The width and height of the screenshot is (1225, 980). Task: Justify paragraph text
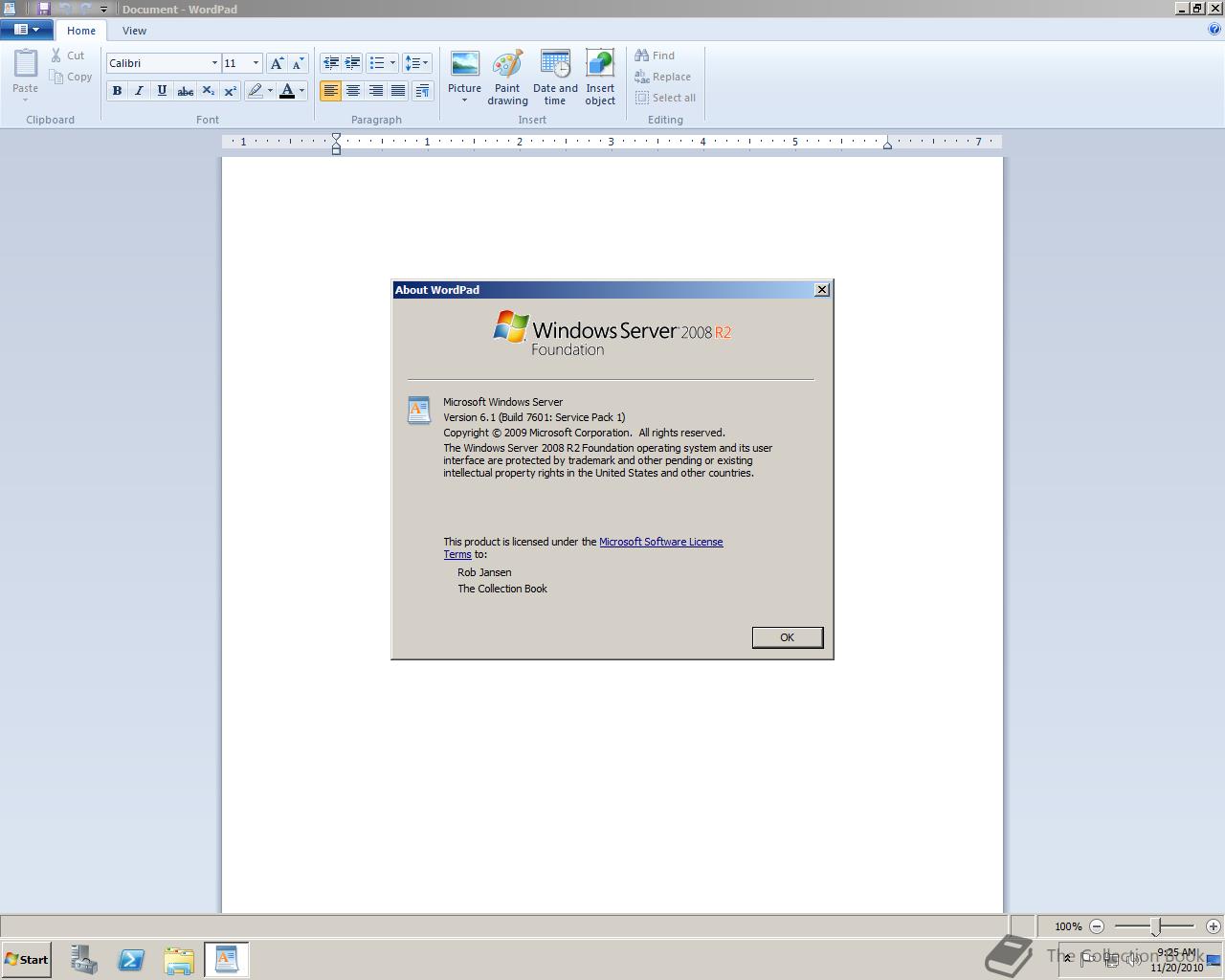click(398, 91)
